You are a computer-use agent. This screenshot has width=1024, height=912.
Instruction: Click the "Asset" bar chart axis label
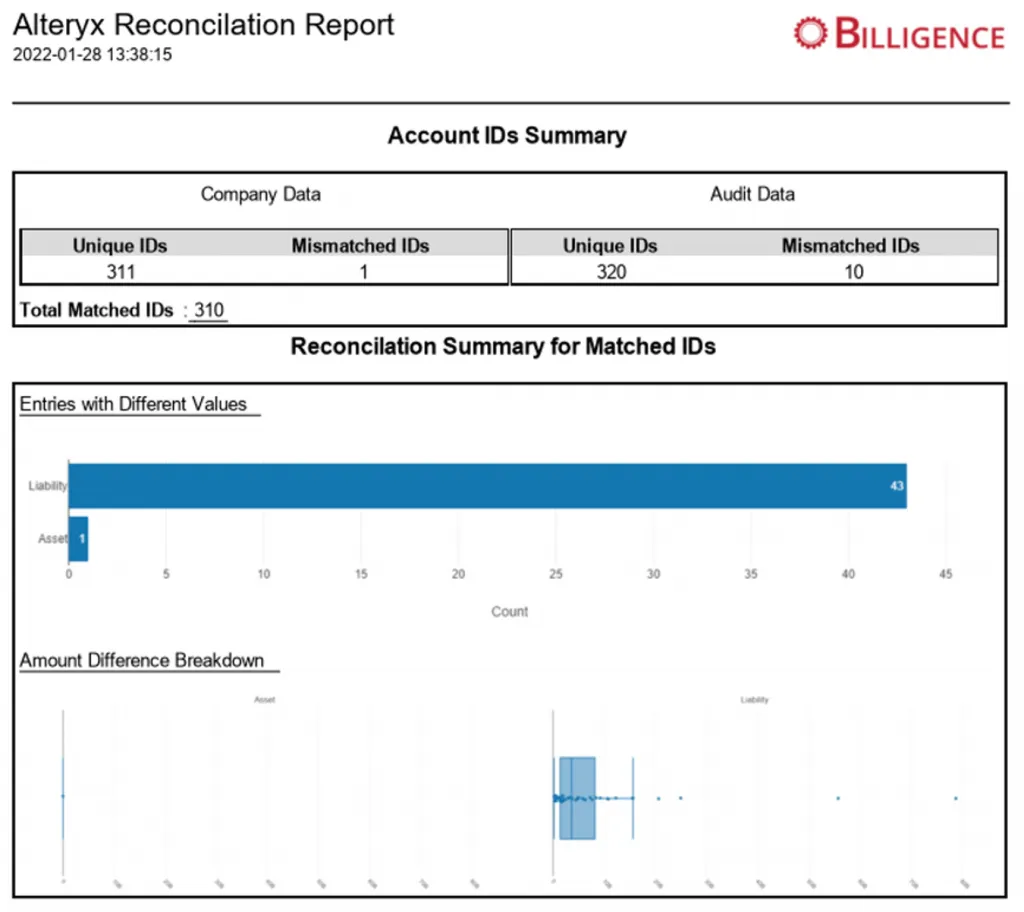[x=53, y=539]
